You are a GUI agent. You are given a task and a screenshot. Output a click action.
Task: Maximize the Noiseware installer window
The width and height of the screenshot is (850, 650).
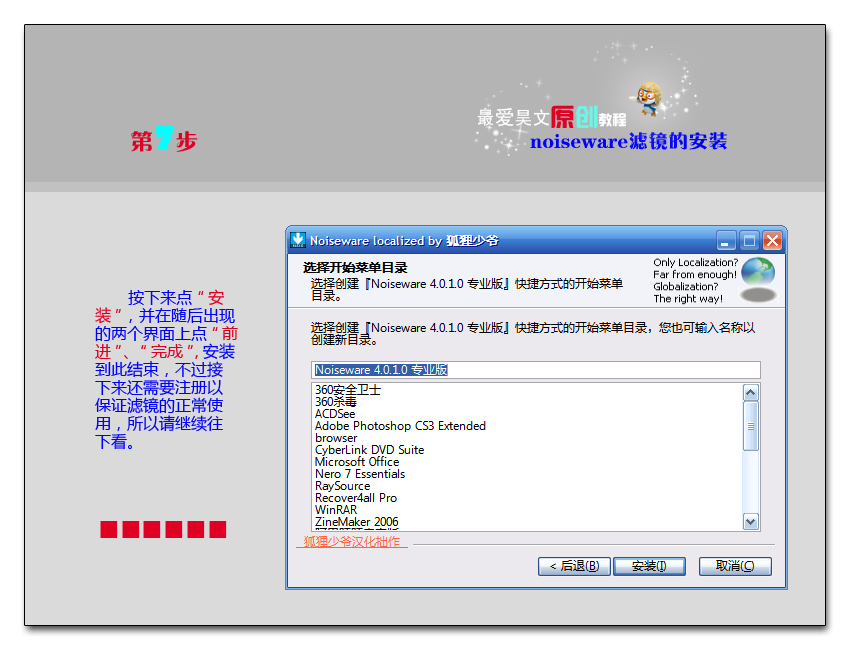coord(749,240)
